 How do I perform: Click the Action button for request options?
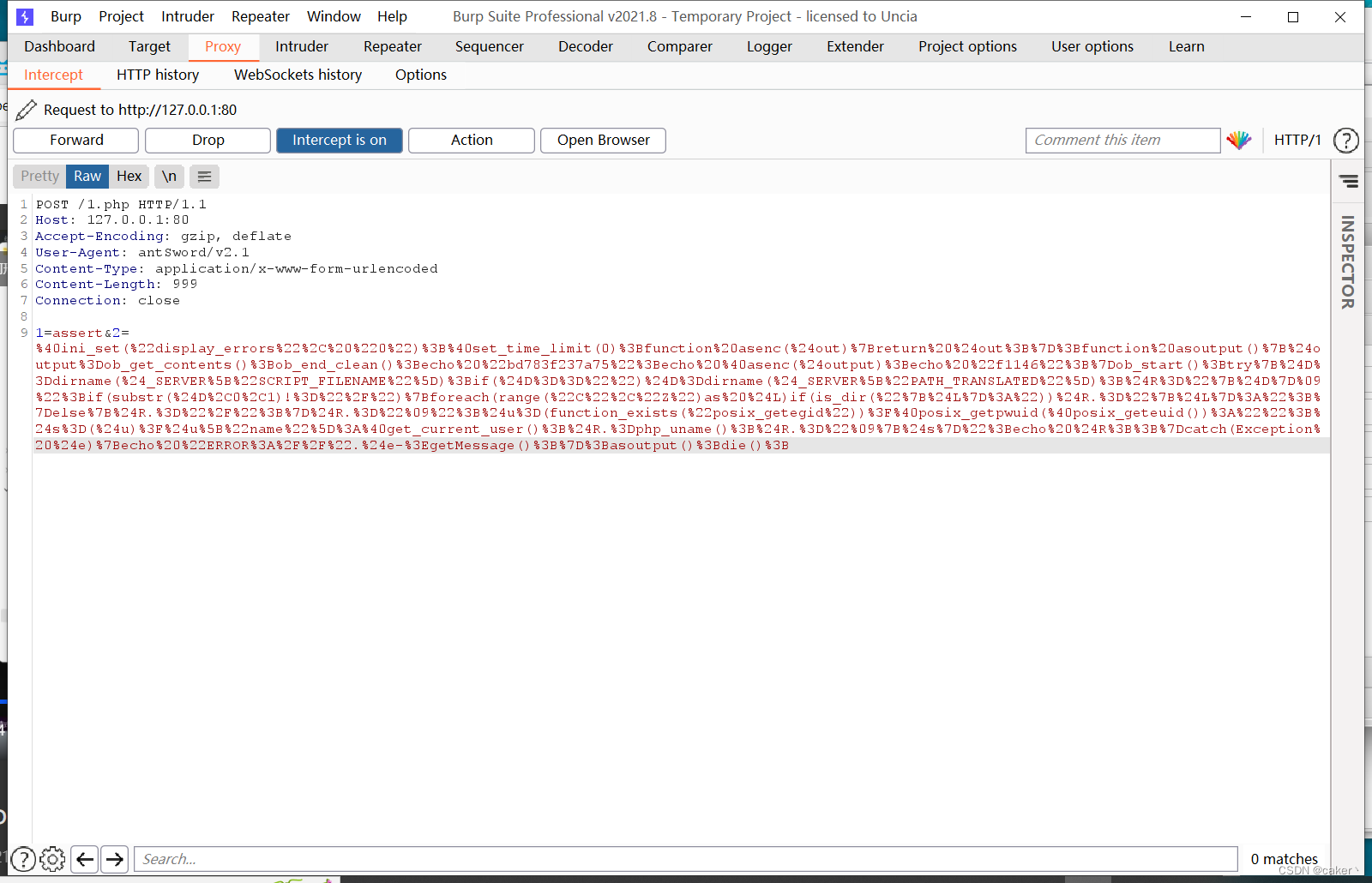(x=471, y=140)
